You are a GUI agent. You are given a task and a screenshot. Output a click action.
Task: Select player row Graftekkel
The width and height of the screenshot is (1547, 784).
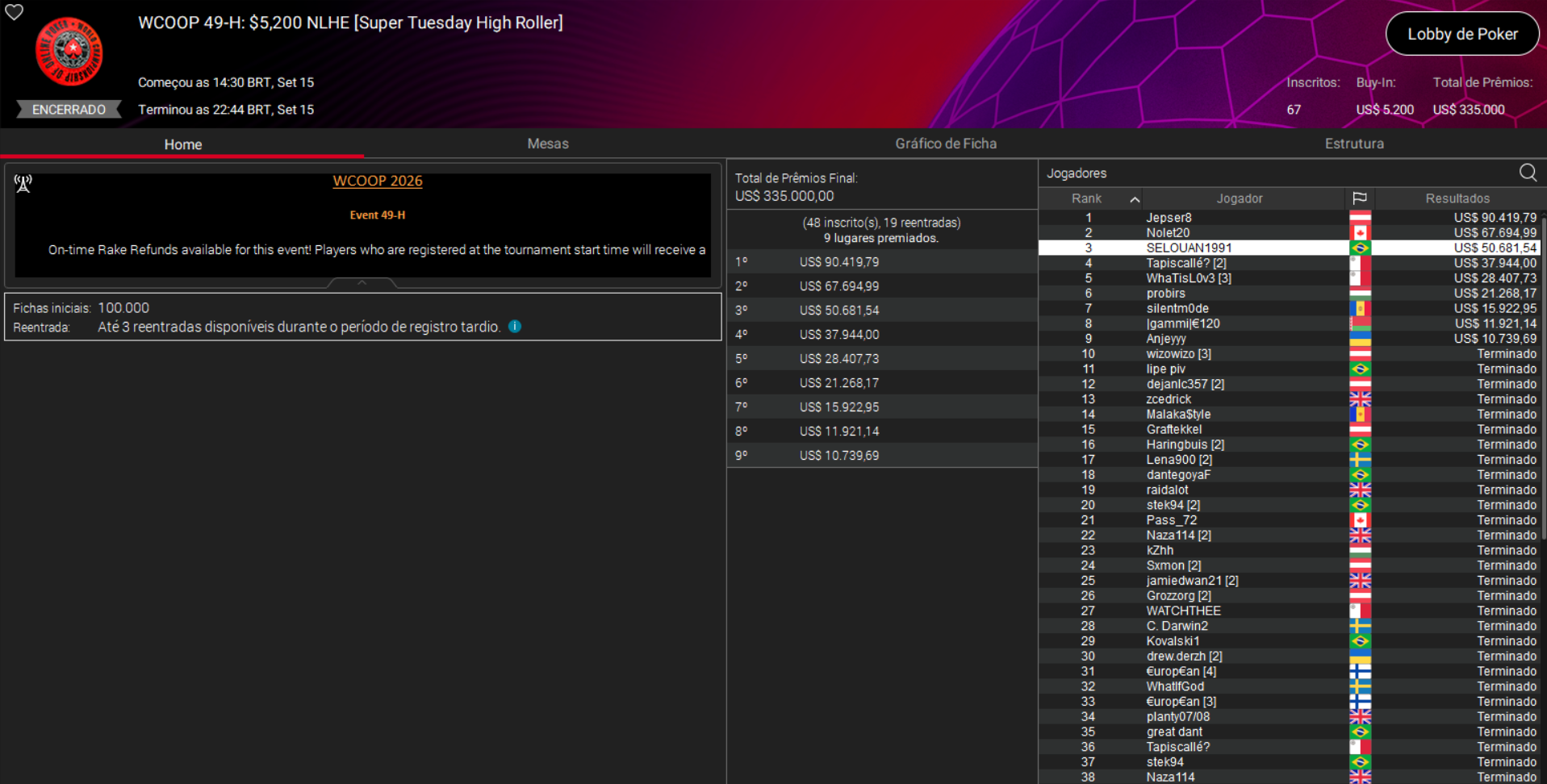coord(1289,430)
